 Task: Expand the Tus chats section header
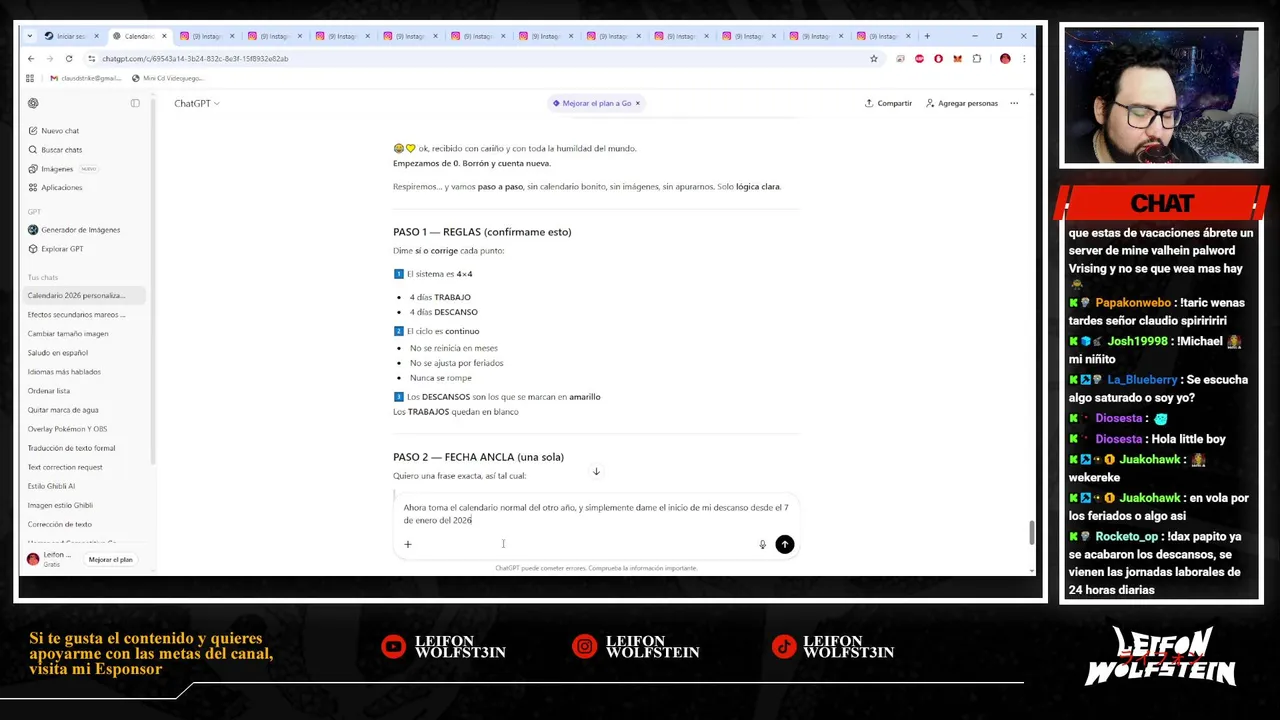[43, 277]
